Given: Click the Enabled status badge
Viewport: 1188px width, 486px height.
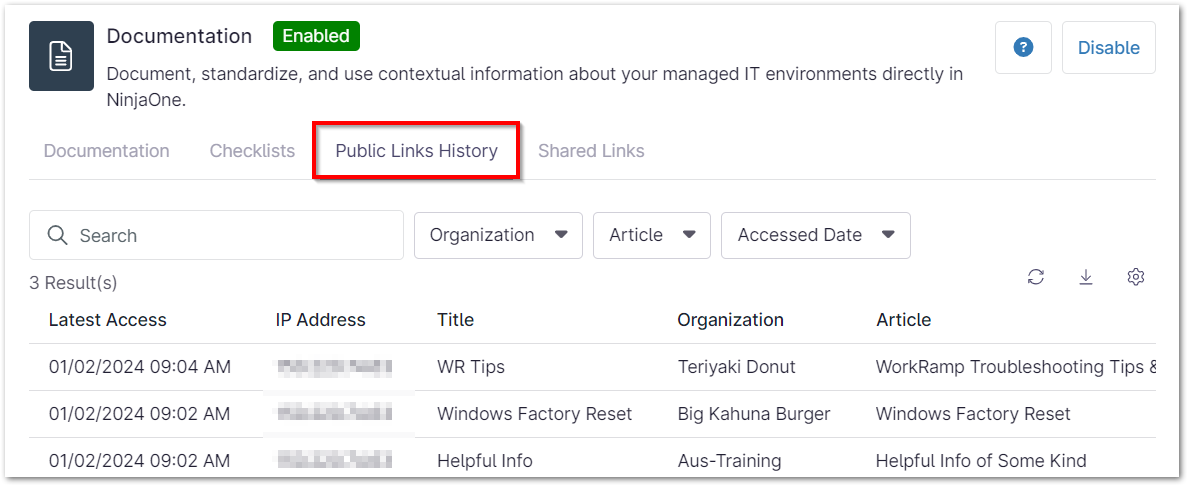Looking at the screenshot, I should tap(316, 37).
